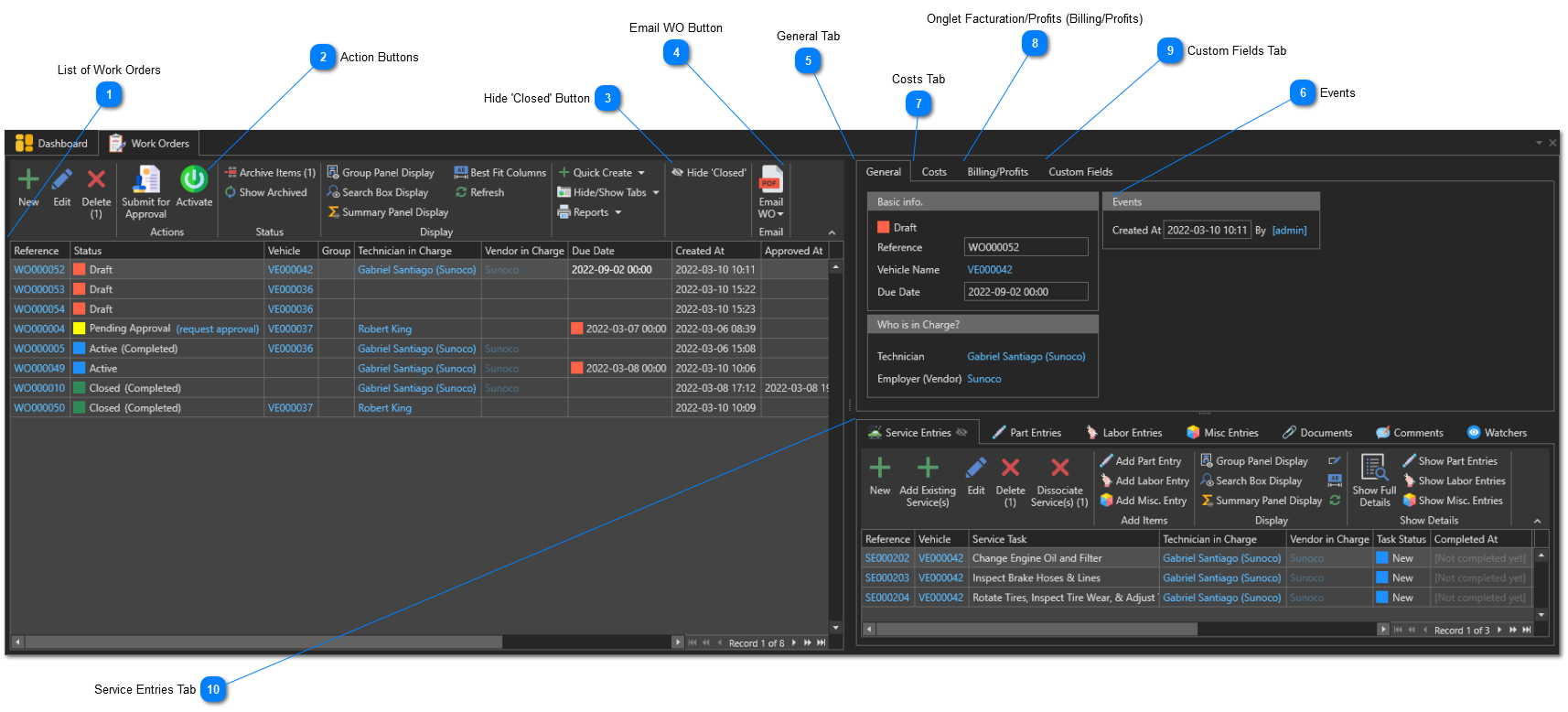Click the Edit pencil icon in Actions
This screenshot has width=1568, height=712.
click(x=61, y=179)
